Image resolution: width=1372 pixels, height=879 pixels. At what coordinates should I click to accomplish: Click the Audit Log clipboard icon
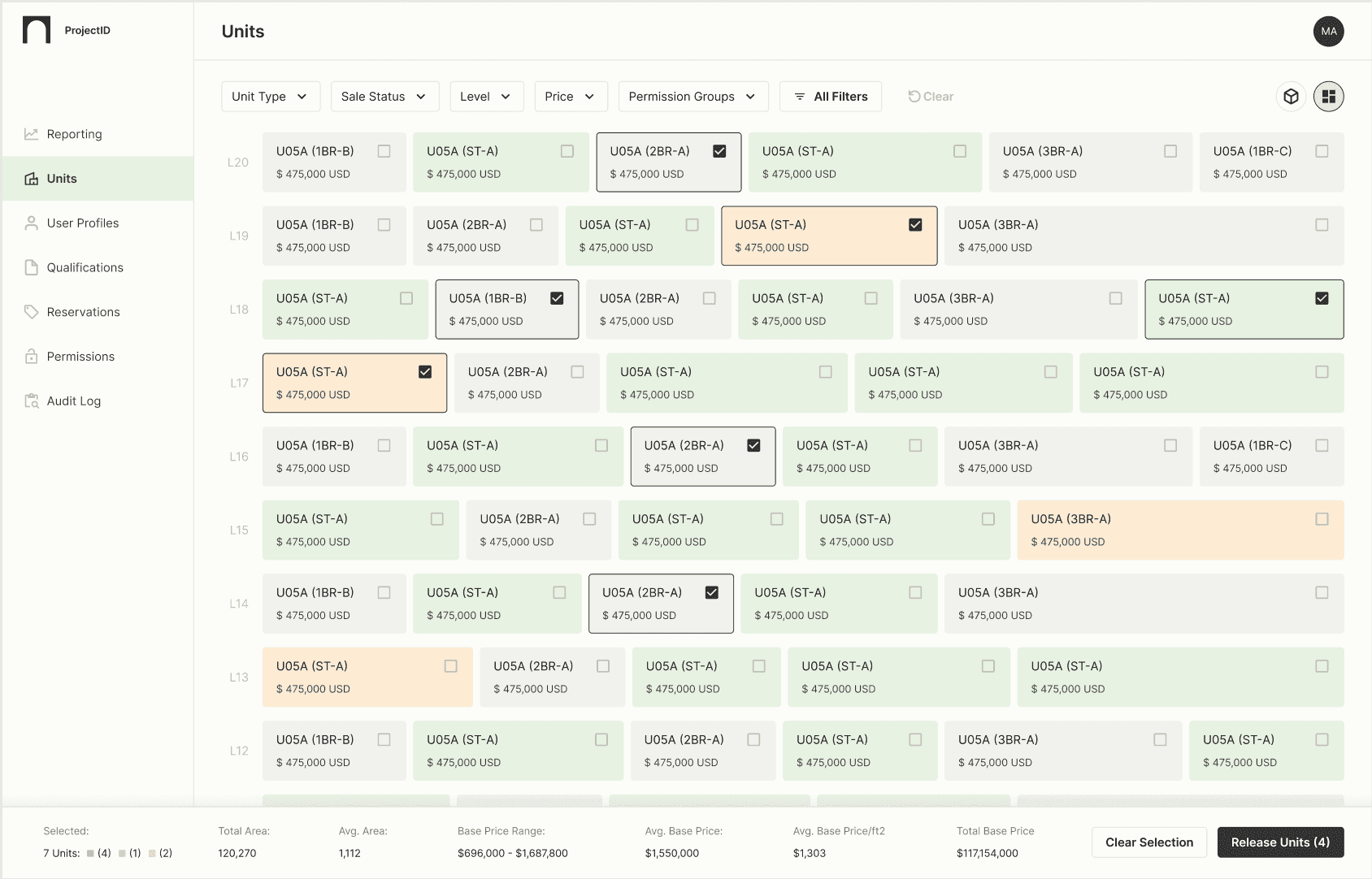point(32,401)
